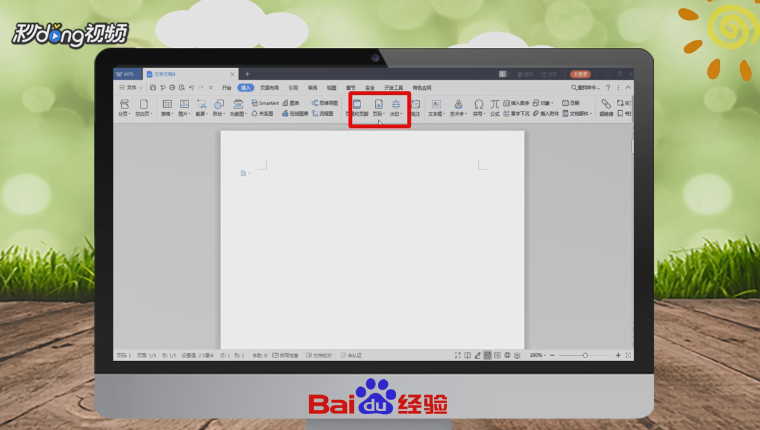This screenshot has height=430, width=760.
Task: Open the 视图 view tab
Action: click(x=332, y=88)
